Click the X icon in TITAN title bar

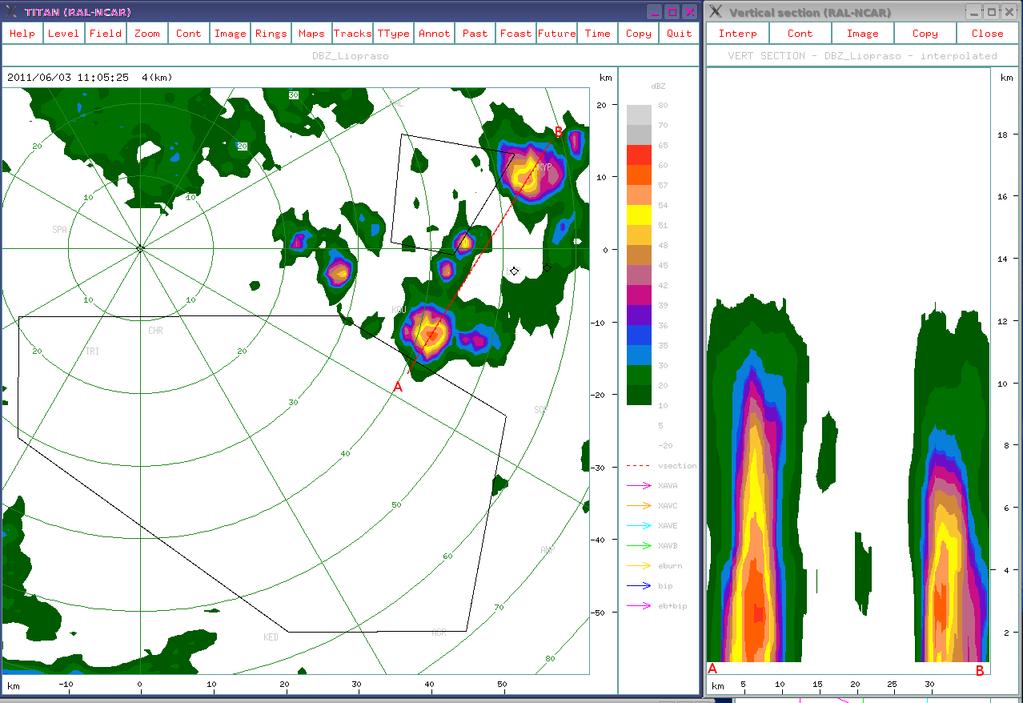pos(10,12)
